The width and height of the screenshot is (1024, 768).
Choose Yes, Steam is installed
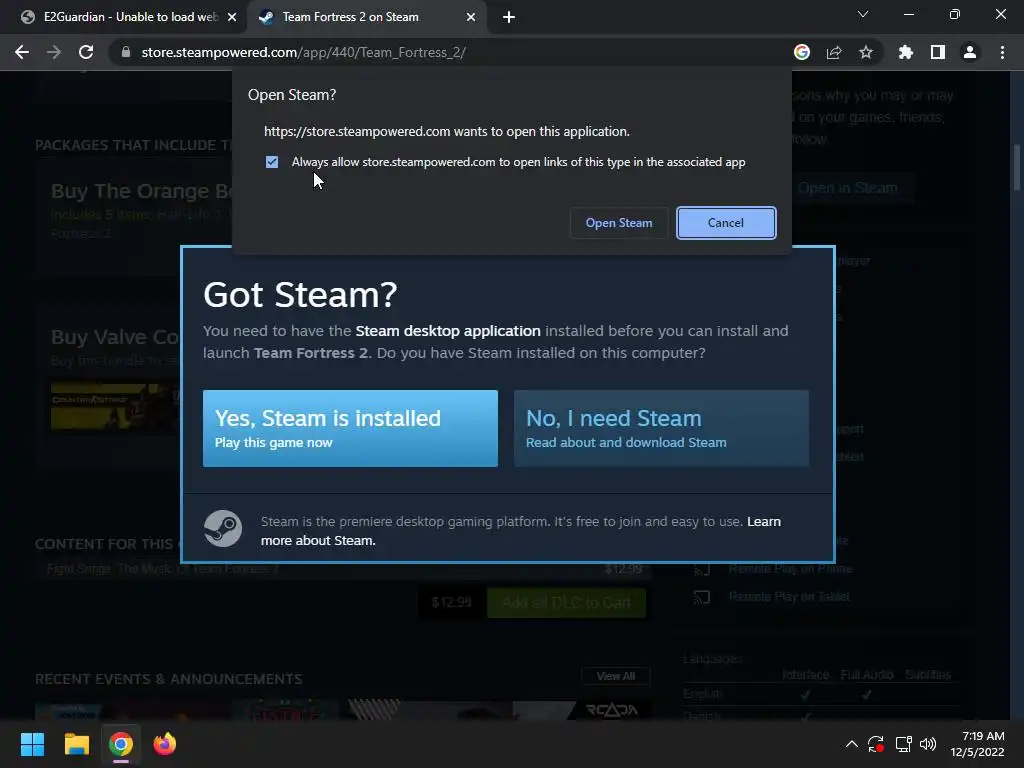(350, 428)
